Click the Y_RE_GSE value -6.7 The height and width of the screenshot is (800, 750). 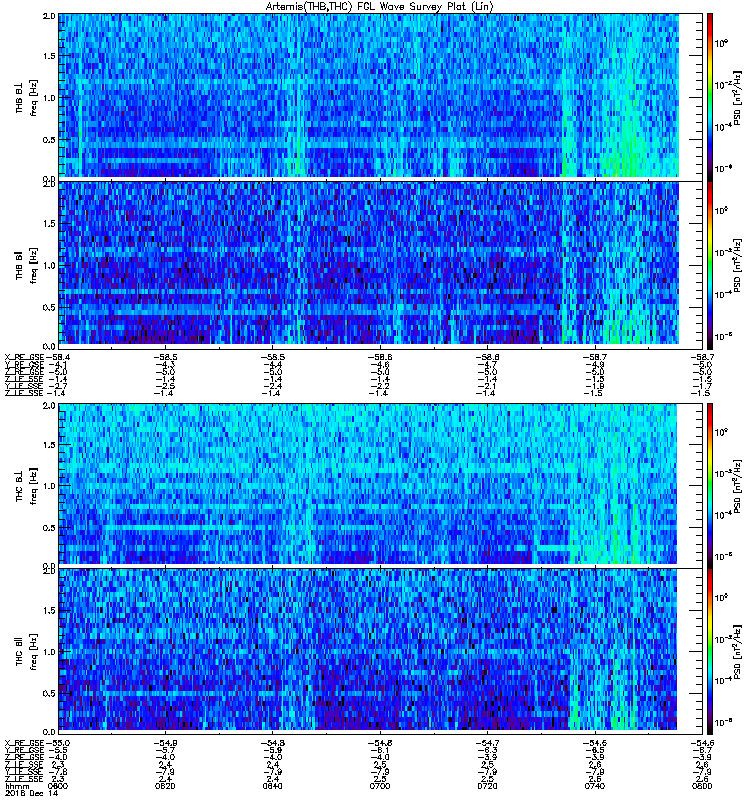click(703, 750)
